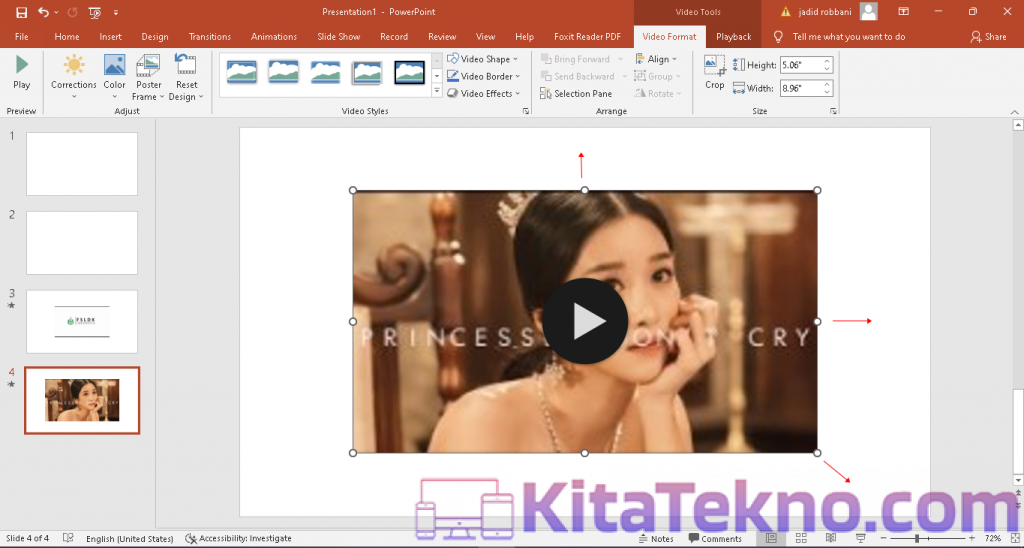Open the Align dropdown
The height and width of the screenshot is (548, 1024).
pos(657,59)
